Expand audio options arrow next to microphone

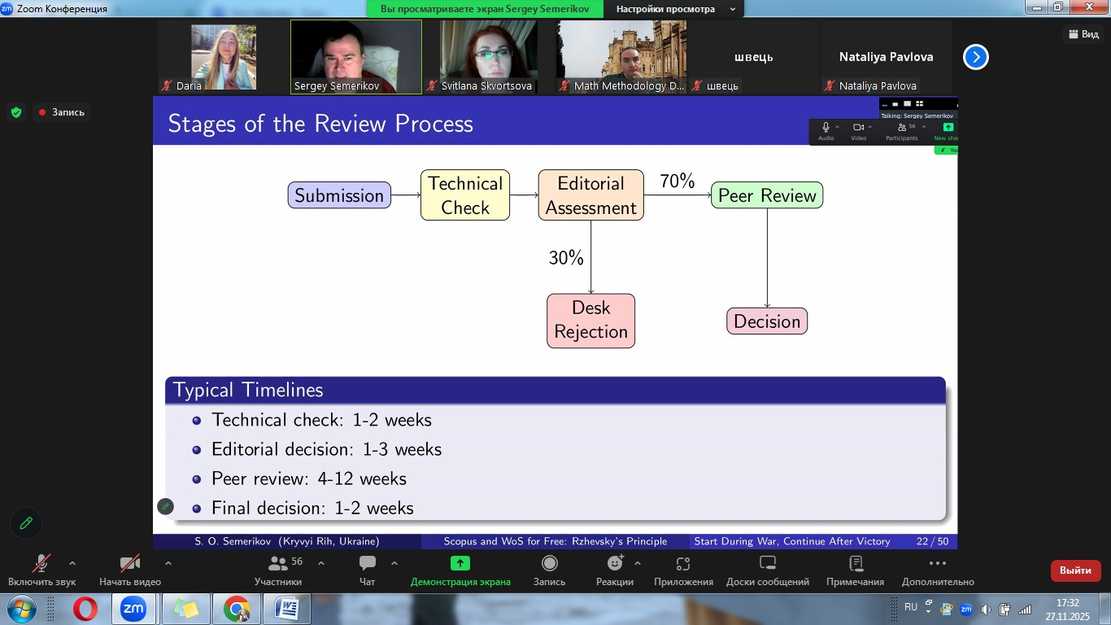point(72,563)
